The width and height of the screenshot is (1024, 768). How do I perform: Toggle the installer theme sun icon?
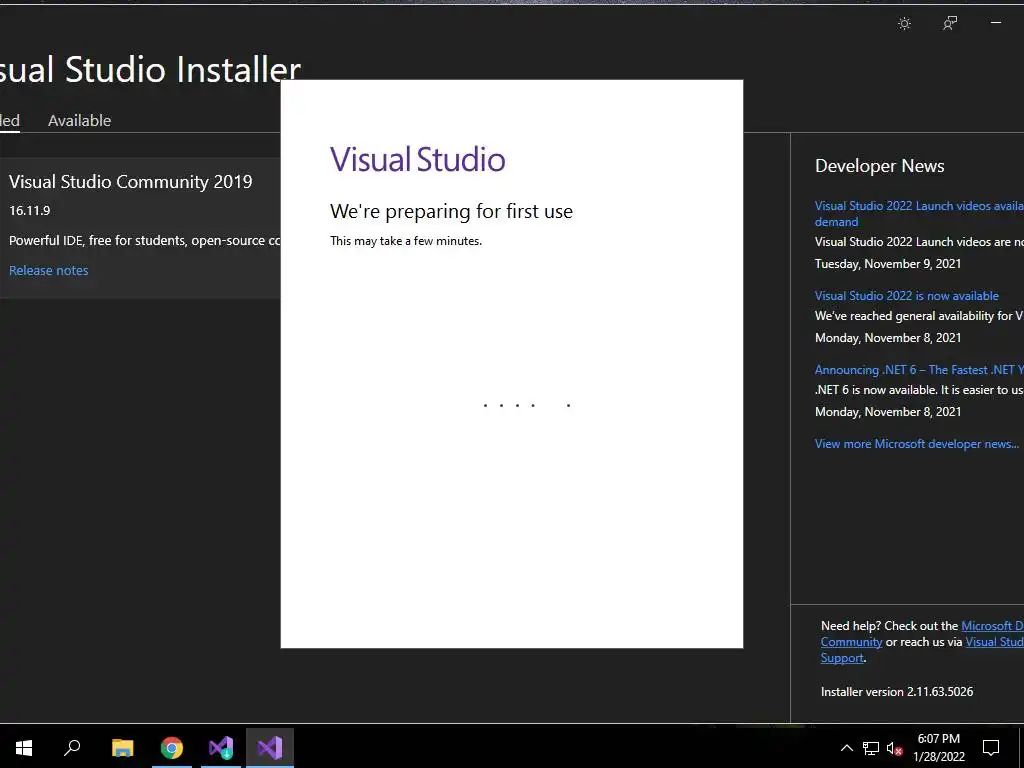[x=904, y=24]
